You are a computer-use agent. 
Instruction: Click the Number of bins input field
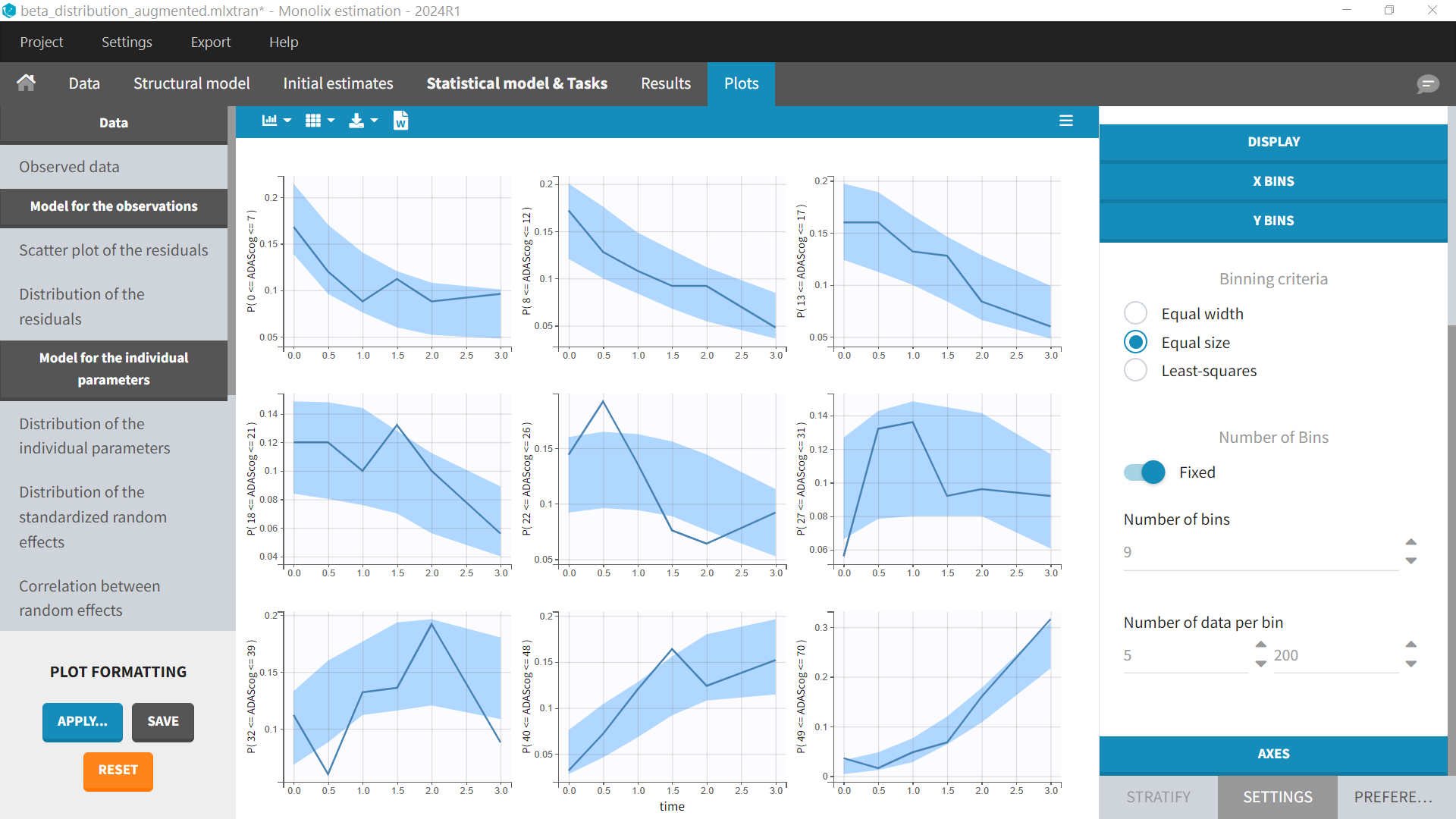1259,553
